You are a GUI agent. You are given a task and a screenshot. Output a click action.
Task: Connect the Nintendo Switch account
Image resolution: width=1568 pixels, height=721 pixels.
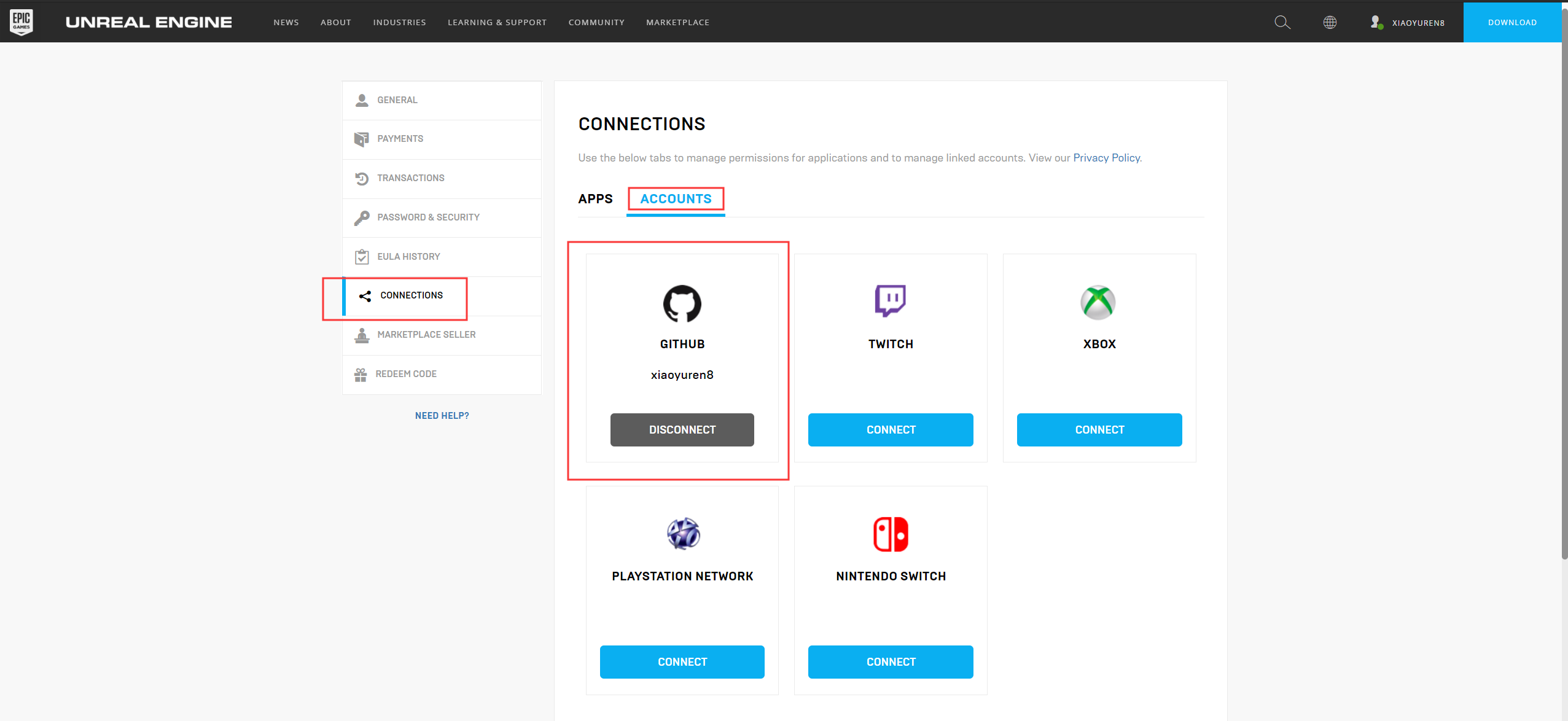(891, 662)
